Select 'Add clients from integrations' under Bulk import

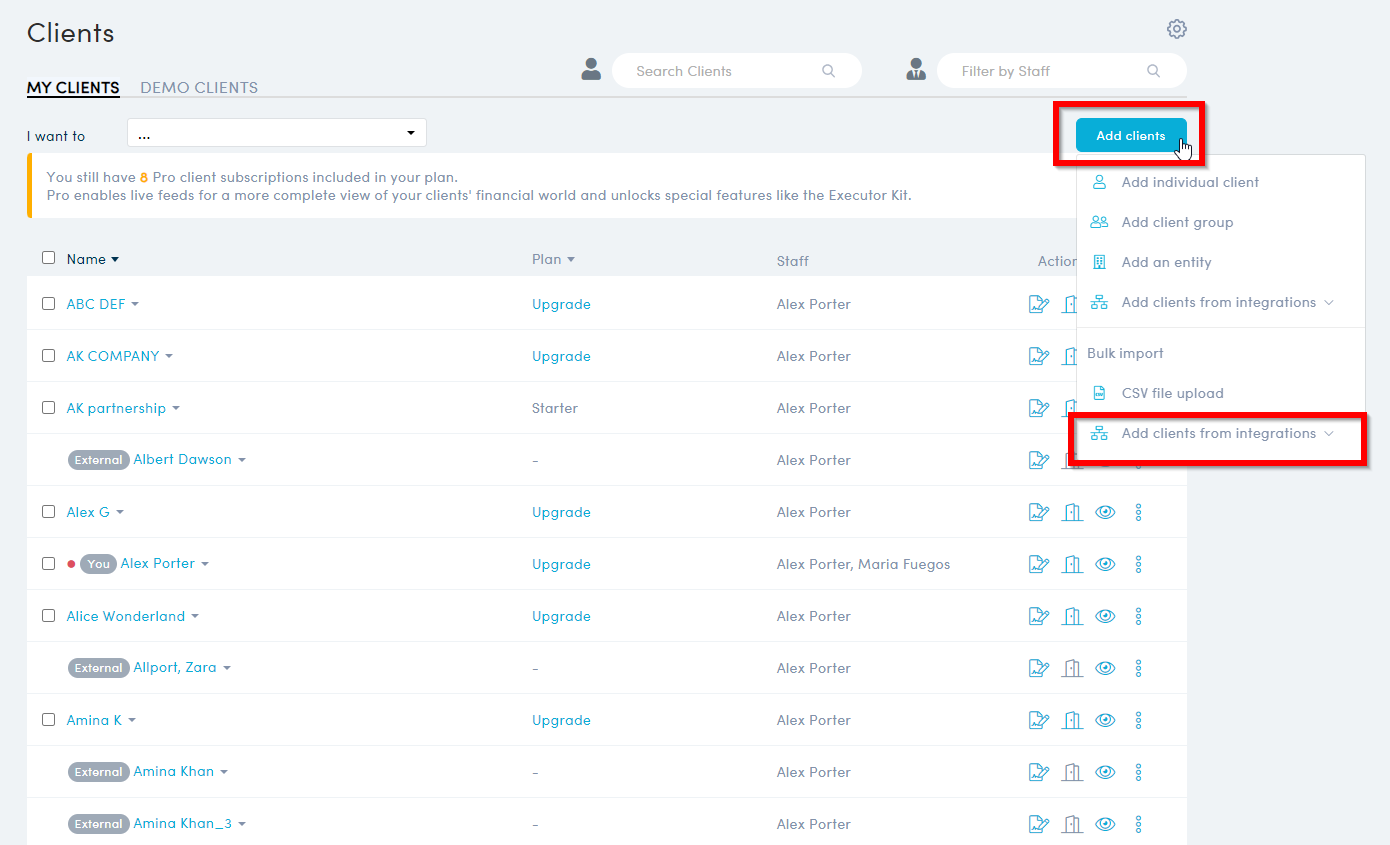(x=1221, y=433)
